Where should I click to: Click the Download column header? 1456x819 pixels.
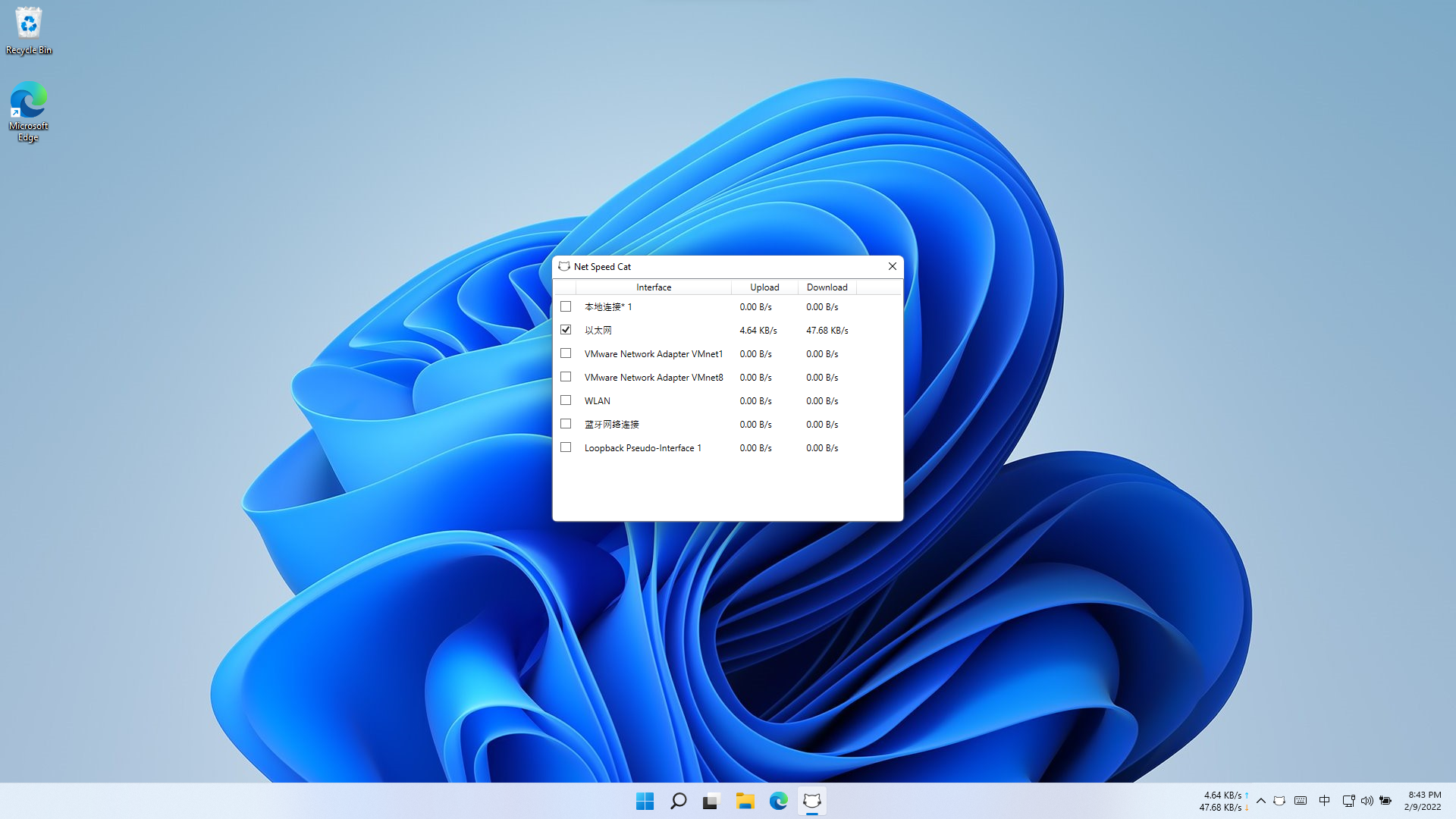(827, 287)
